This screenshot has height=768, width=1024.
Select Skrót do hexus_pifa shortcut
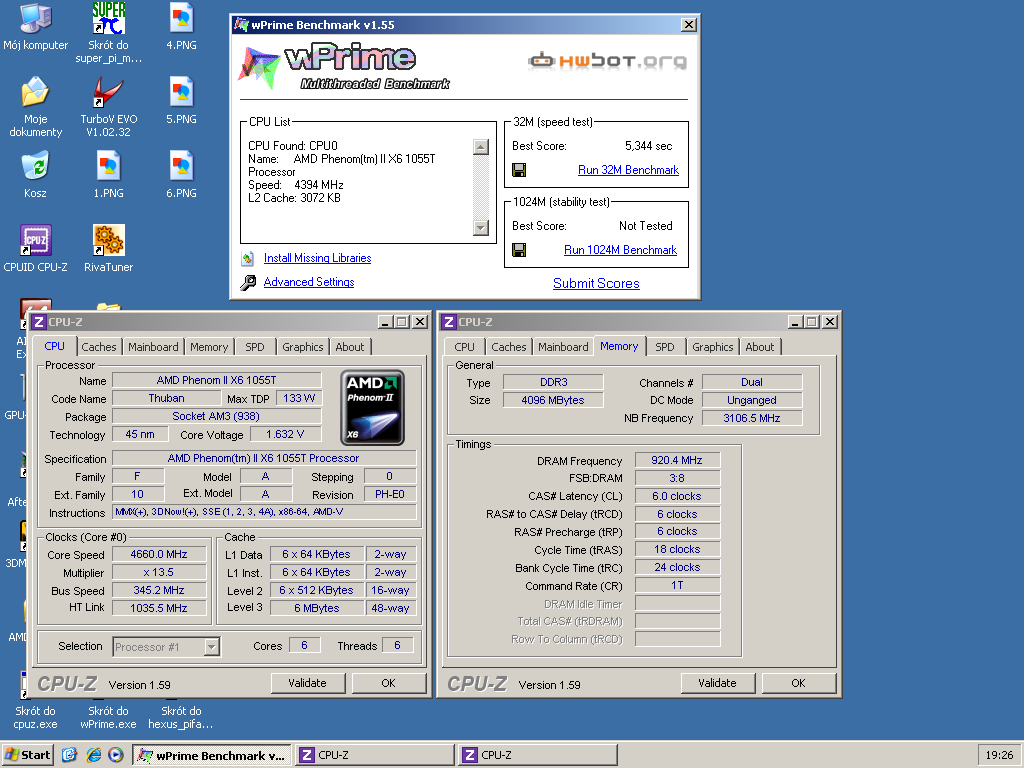(x=181, y=717)
